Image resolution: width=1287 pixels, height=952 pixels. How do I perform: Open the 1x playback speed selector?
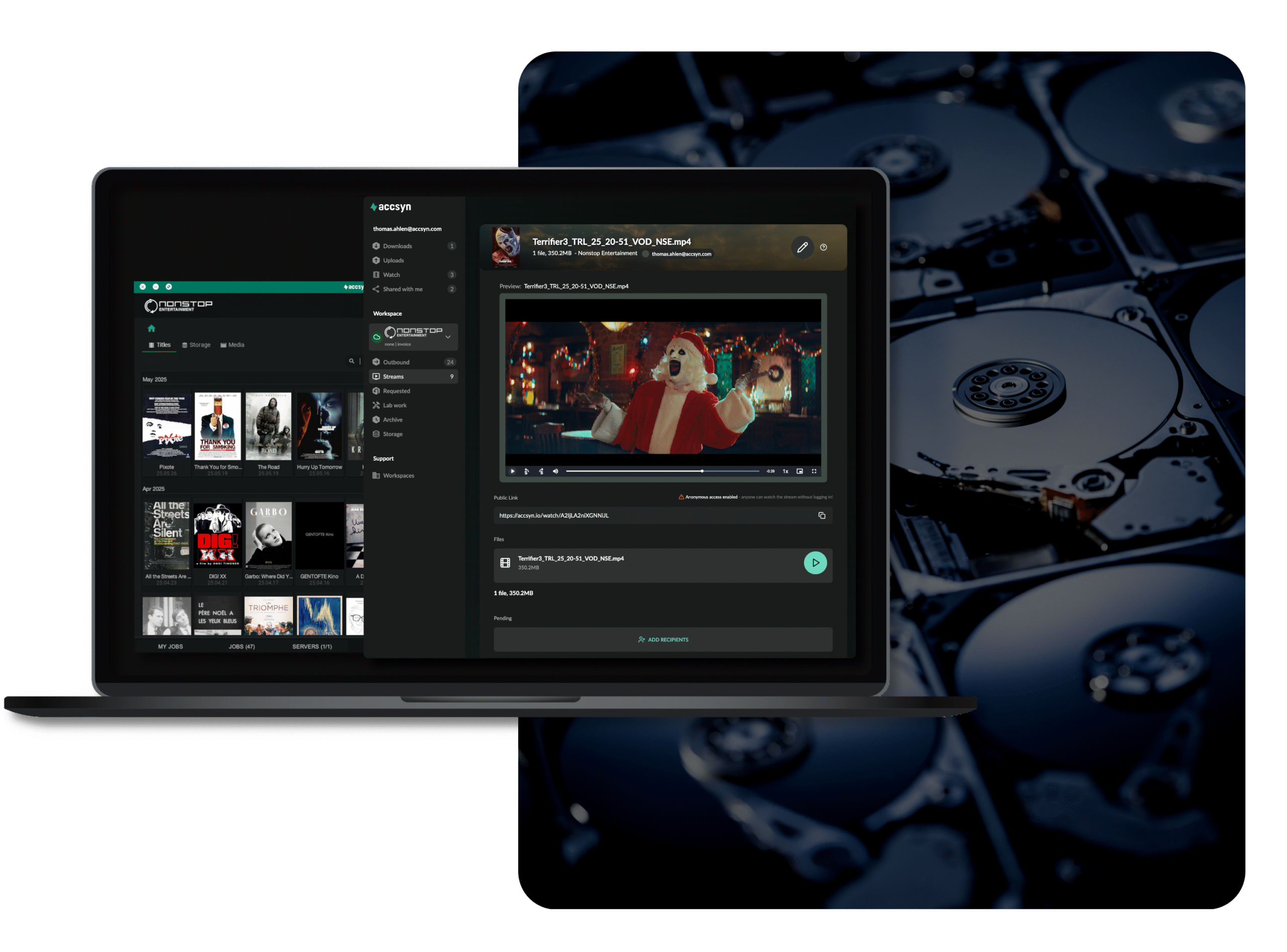click(x=785, y=471)
